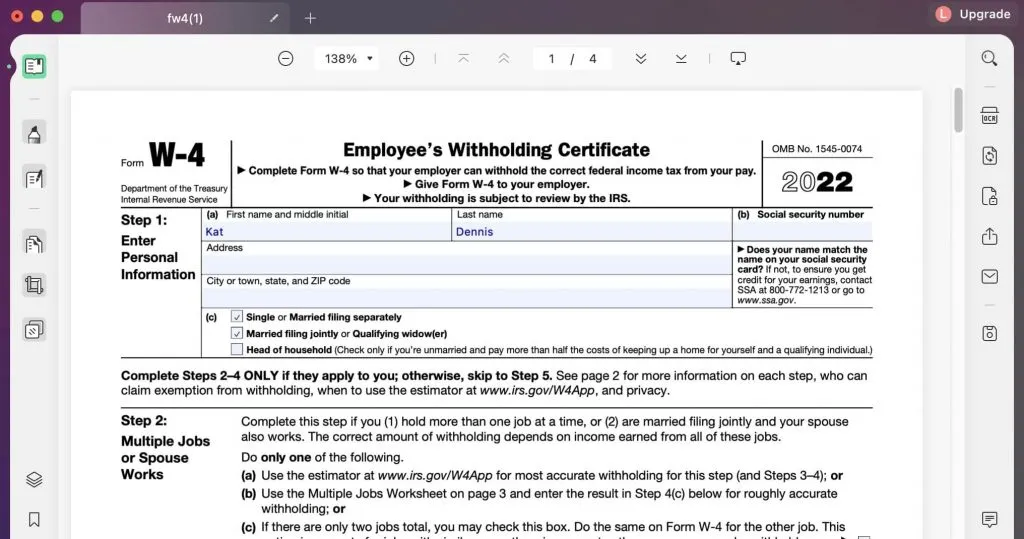Open the Organize Pages tool
Screen dimensions: 1024x539
click(x=34, y=244)
